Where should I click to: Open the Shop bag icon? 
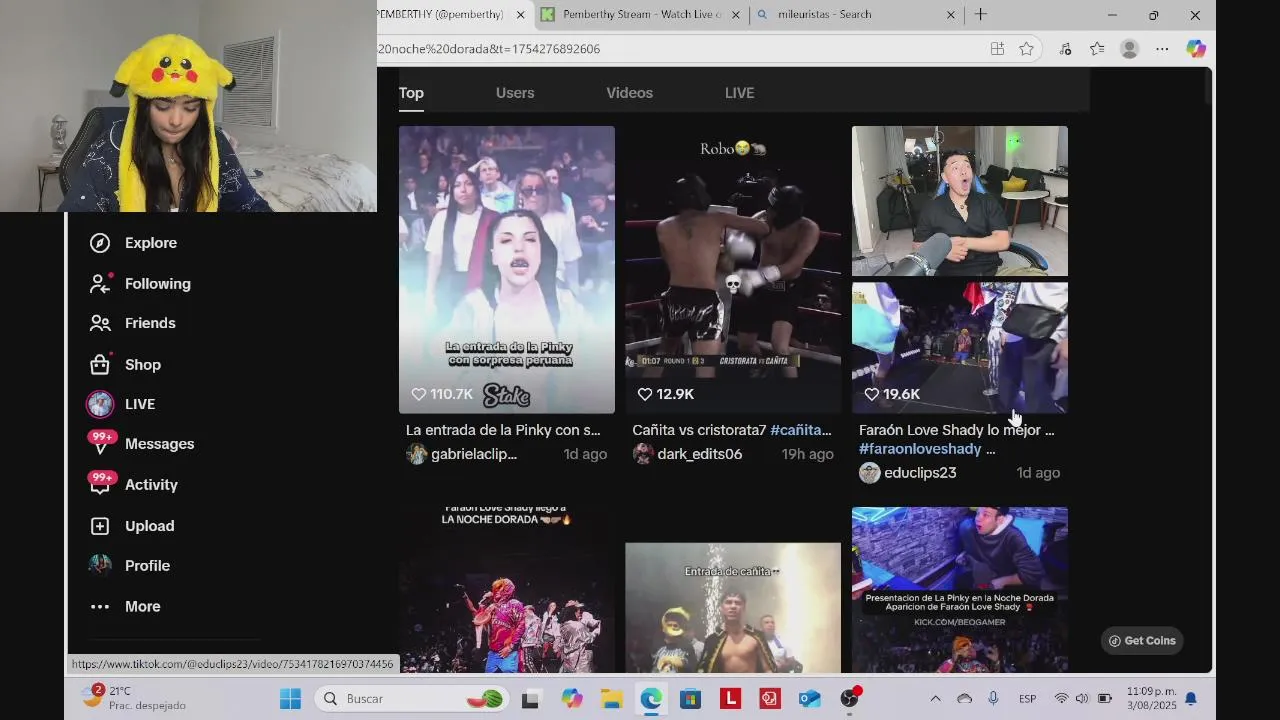pyautogui.click(x=99, y=364)
